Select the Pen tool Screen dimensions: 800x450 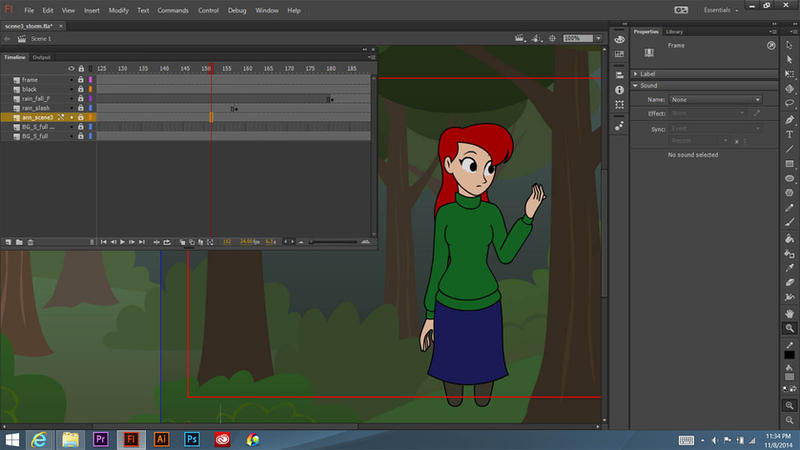(x=789, y=120)
